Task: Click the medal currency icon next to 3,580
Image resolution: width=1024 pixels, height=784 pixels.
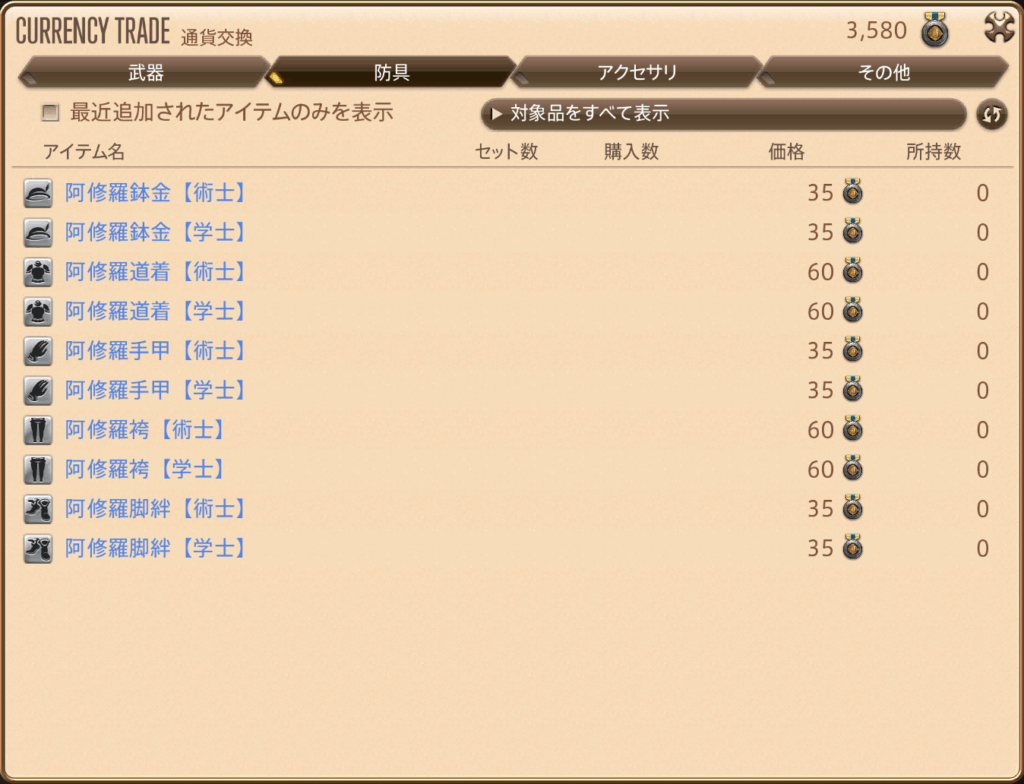Action: [935, 31]
